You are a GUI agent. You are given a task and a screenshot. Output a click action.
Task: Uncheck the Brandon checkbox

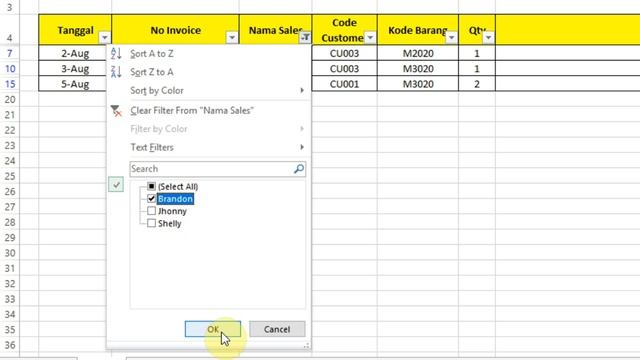pyautogui.click(x=151, y=199)
